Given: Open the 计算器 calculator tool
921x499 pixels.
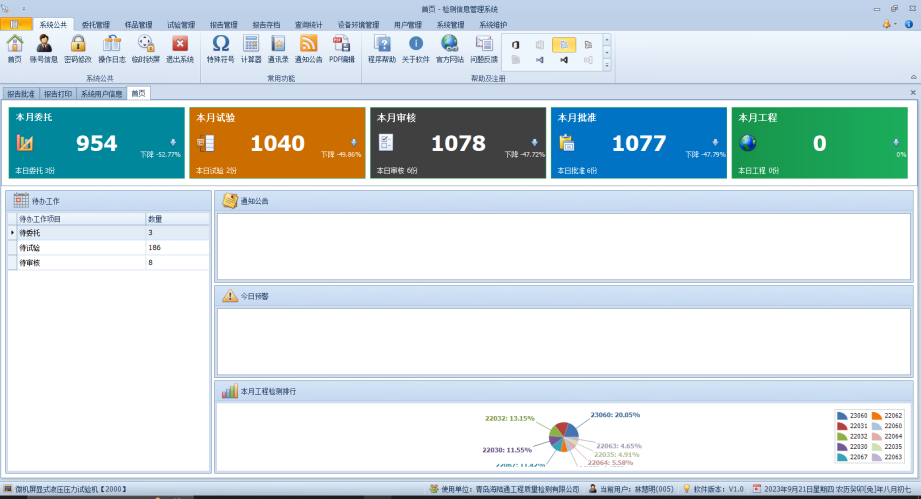Looking at the screenshot, I should 251,47.
